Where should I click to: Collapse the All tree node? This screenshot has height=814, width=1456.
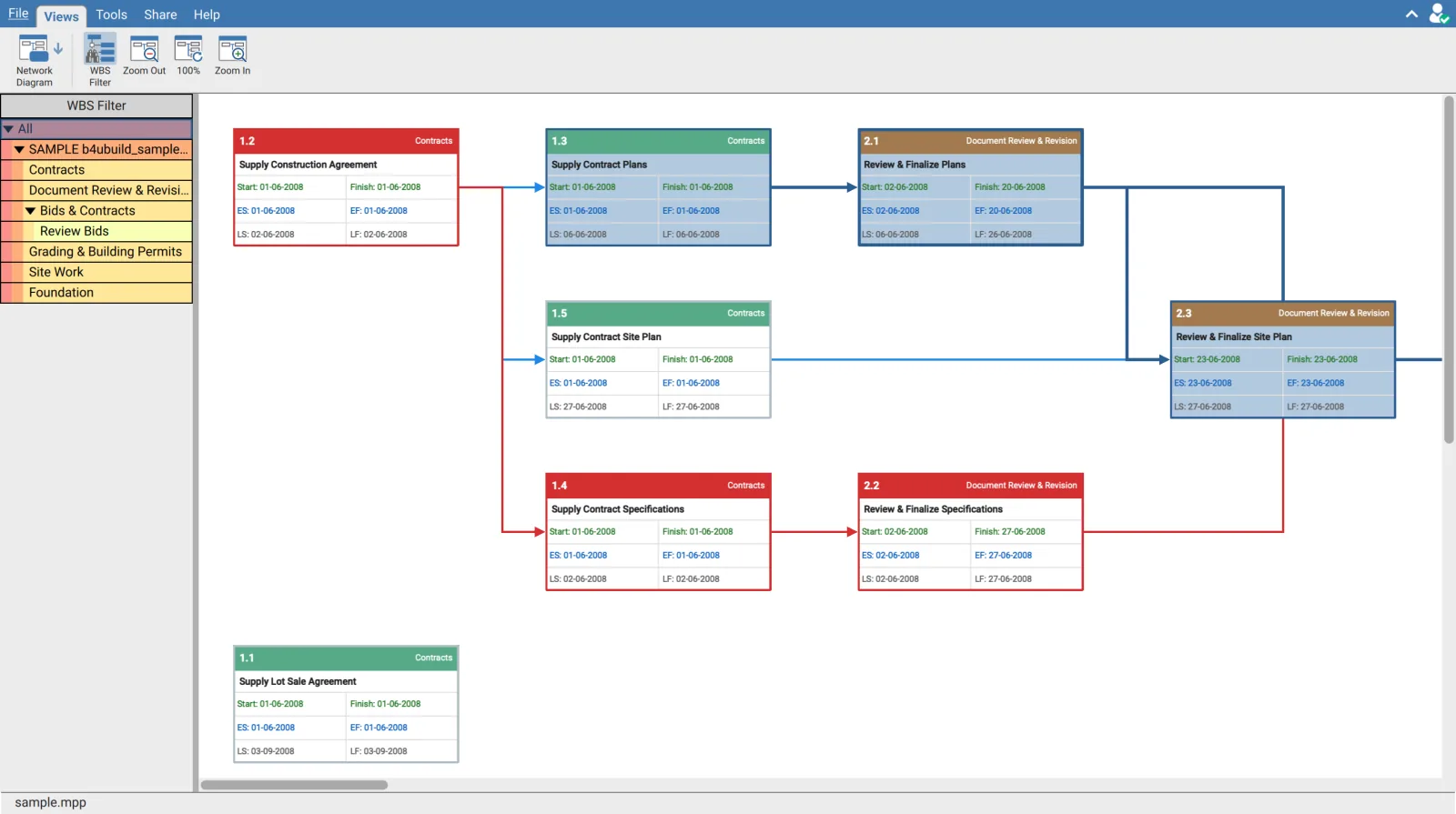coord(8,129)
